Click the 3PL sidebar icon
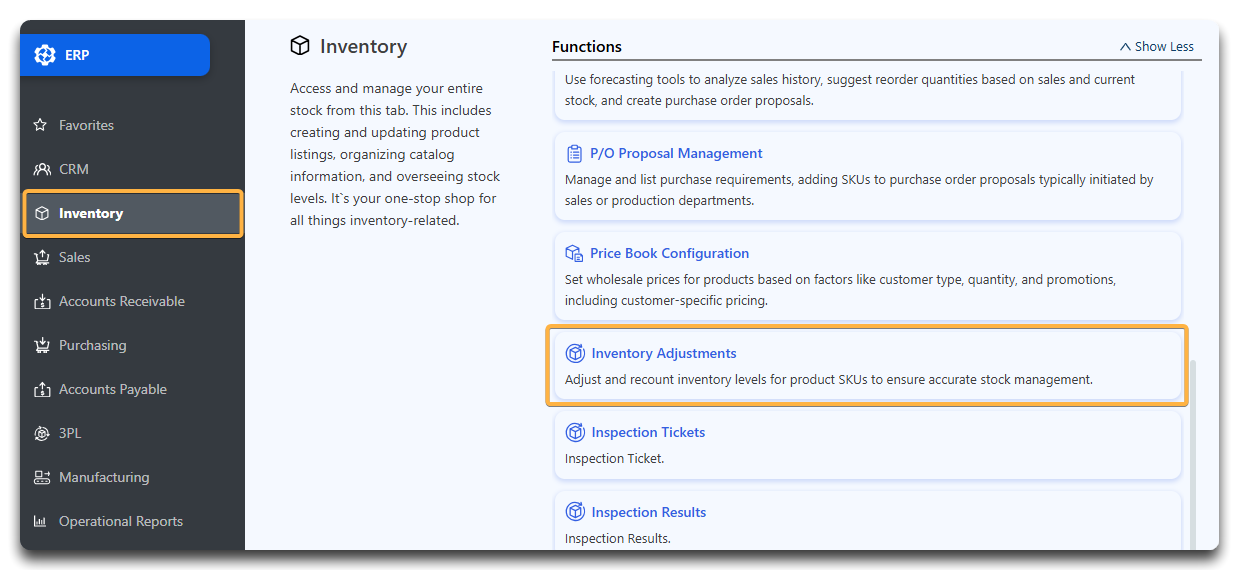The image size is (1239, 570). [x=41, y=433]
